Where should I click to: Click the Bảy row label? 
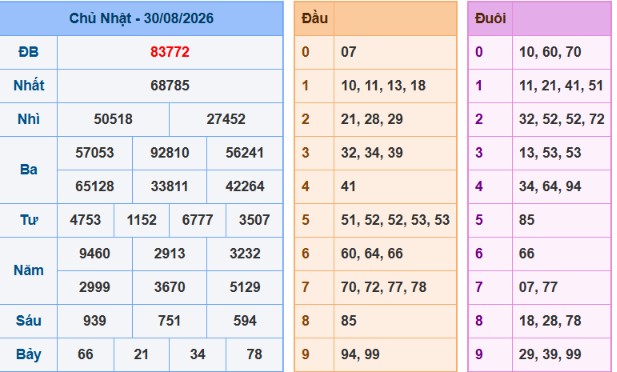click(28, 355)
